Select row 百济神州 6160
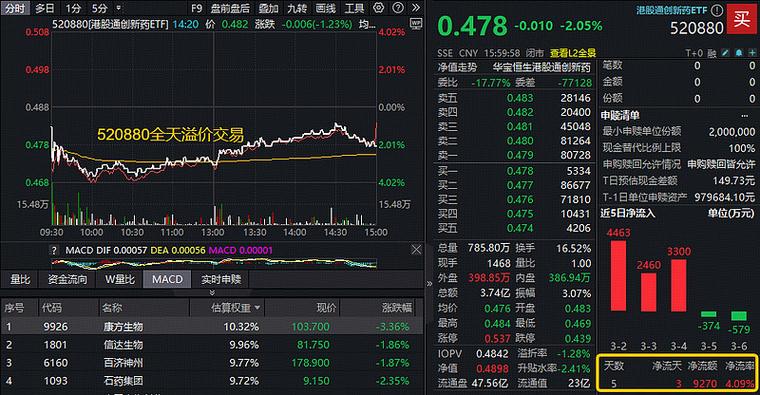This screenshot has width=760, height=395. coord(212,363)
